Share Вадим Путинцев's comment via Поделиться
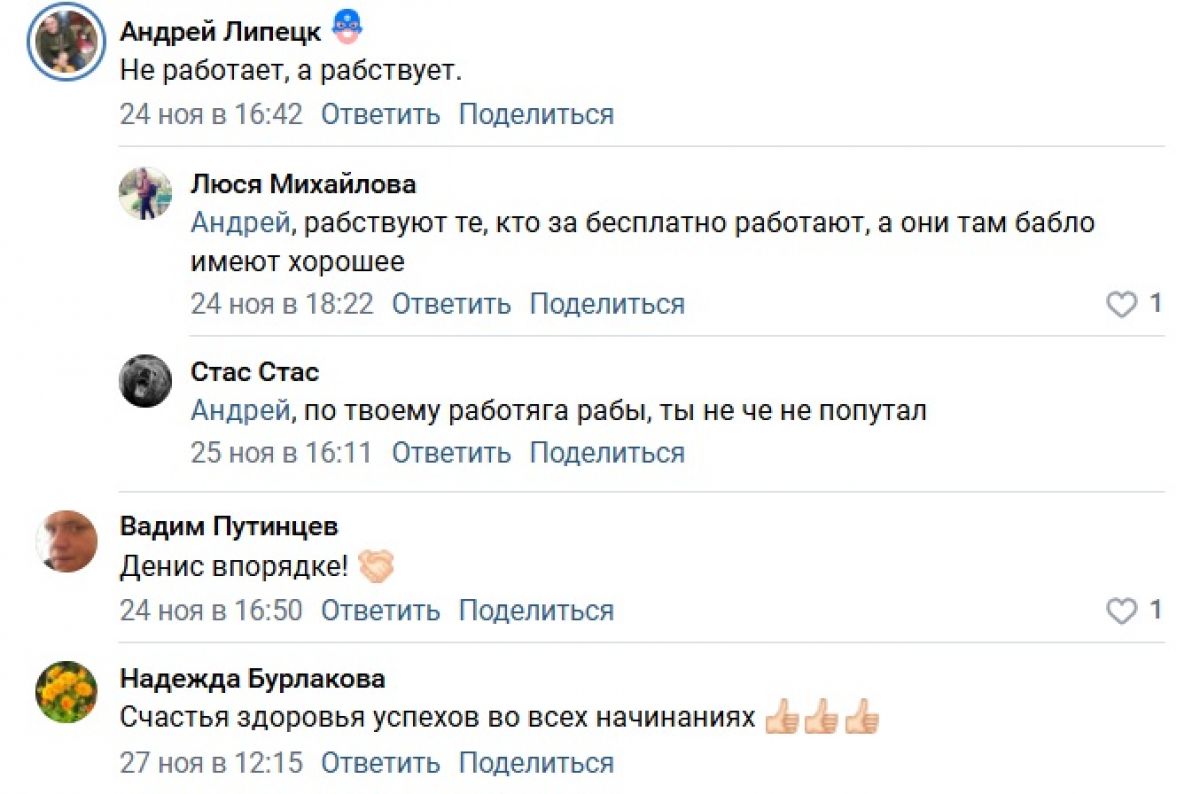This screenshot has height=794, width=1200. click(536, 610)
